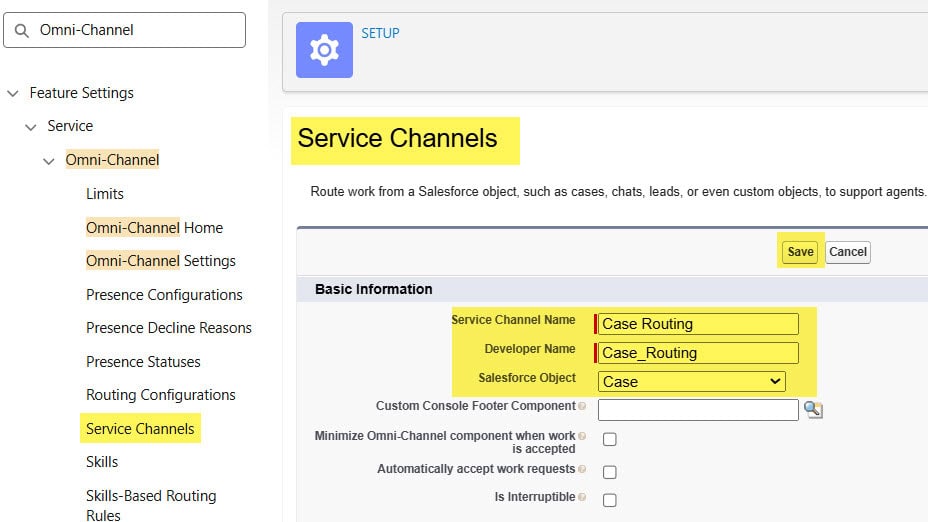
Task: Open Skills in the sidebar
Action: pos(102,462)
